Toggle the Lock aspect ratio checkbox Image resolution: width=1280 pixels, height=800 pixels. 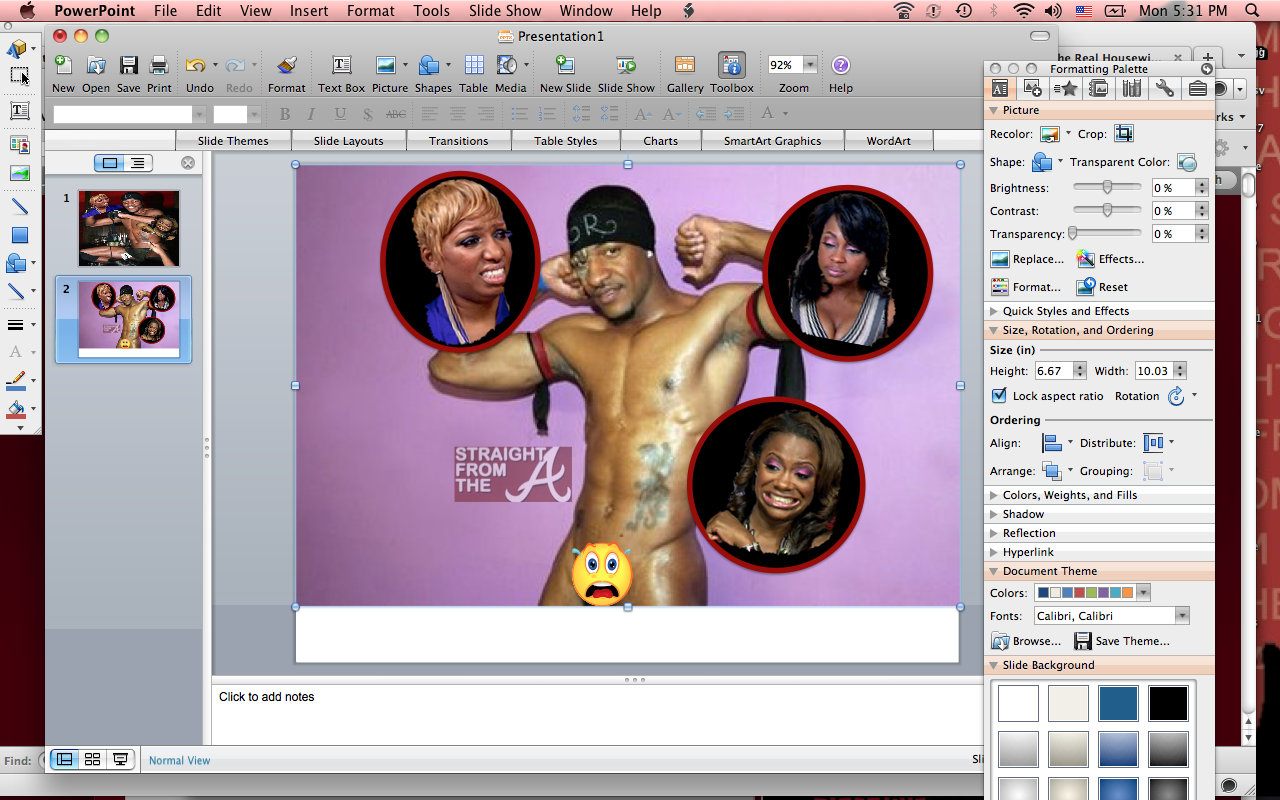pyautogui.click(x=999, y=396)
